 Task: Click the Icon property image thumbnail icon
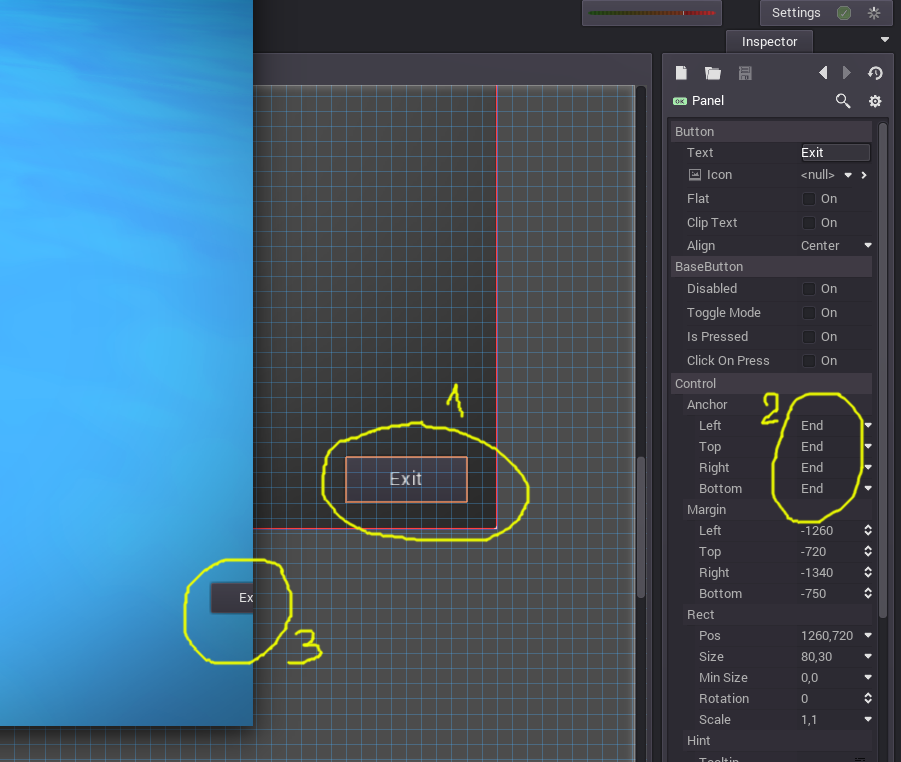pyautogui.click(x=693, y=175)
